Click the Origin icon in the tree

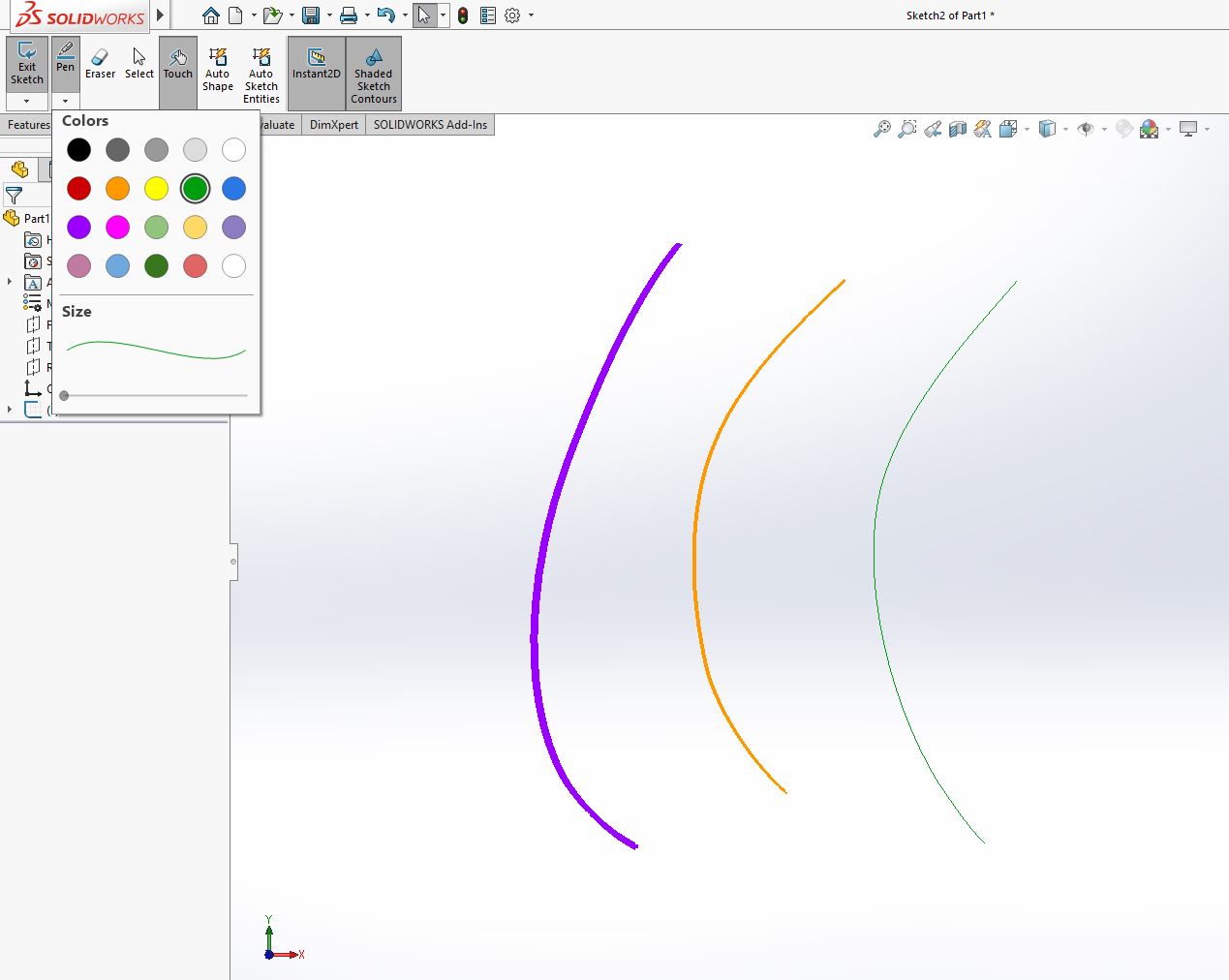pyautogui.click(x=33, y=388)
